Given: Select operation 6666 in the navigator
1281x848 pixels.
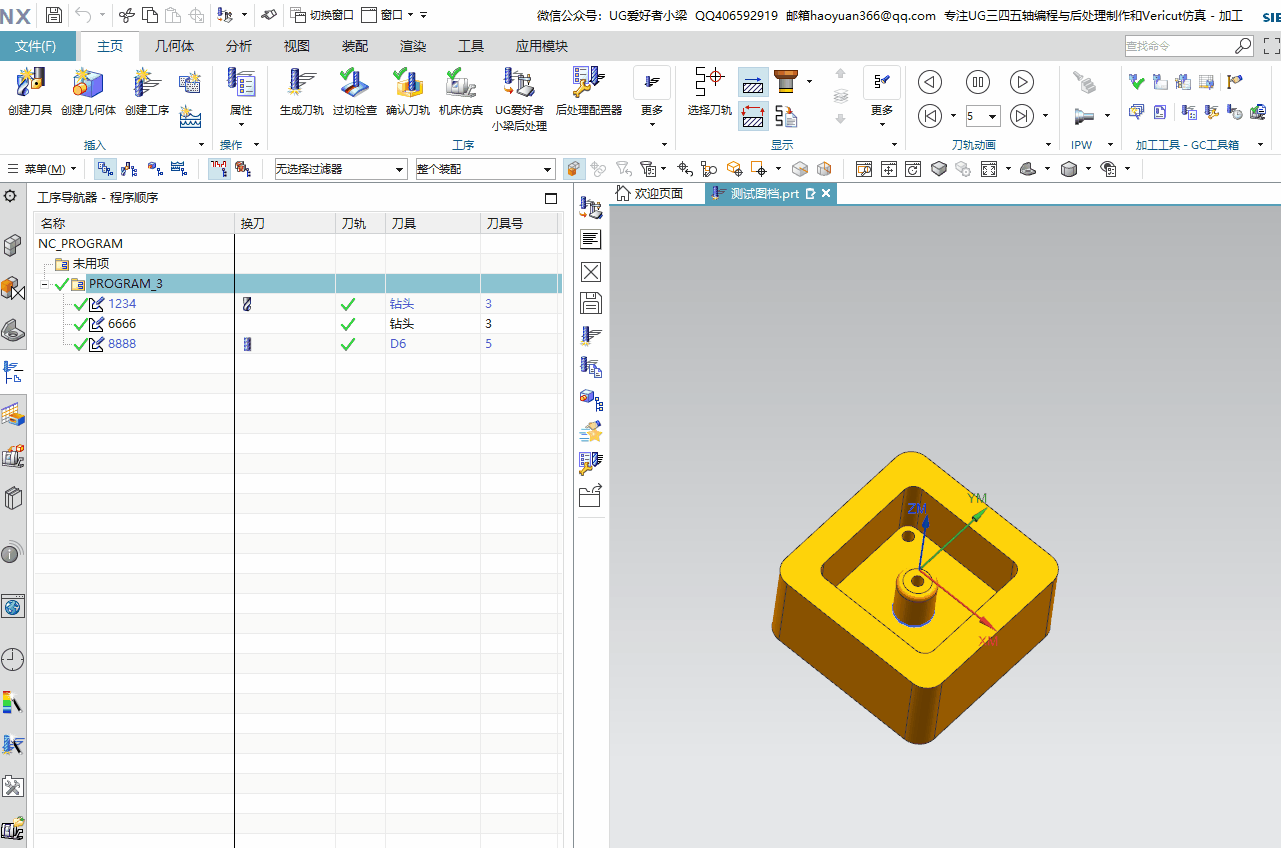Looking at the screenshot, I should 122,324.
